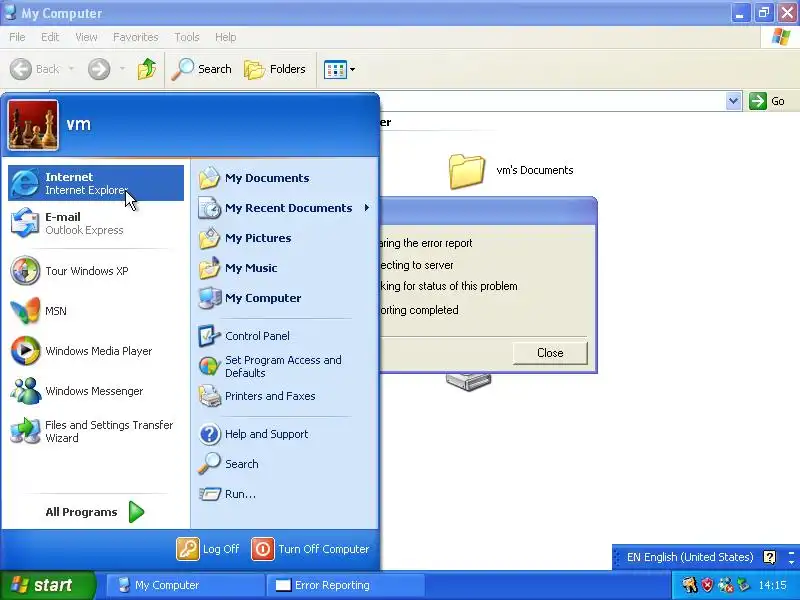Click EN English language bar indicator
This screenshot has height=600, width=800.
(690, 557)
